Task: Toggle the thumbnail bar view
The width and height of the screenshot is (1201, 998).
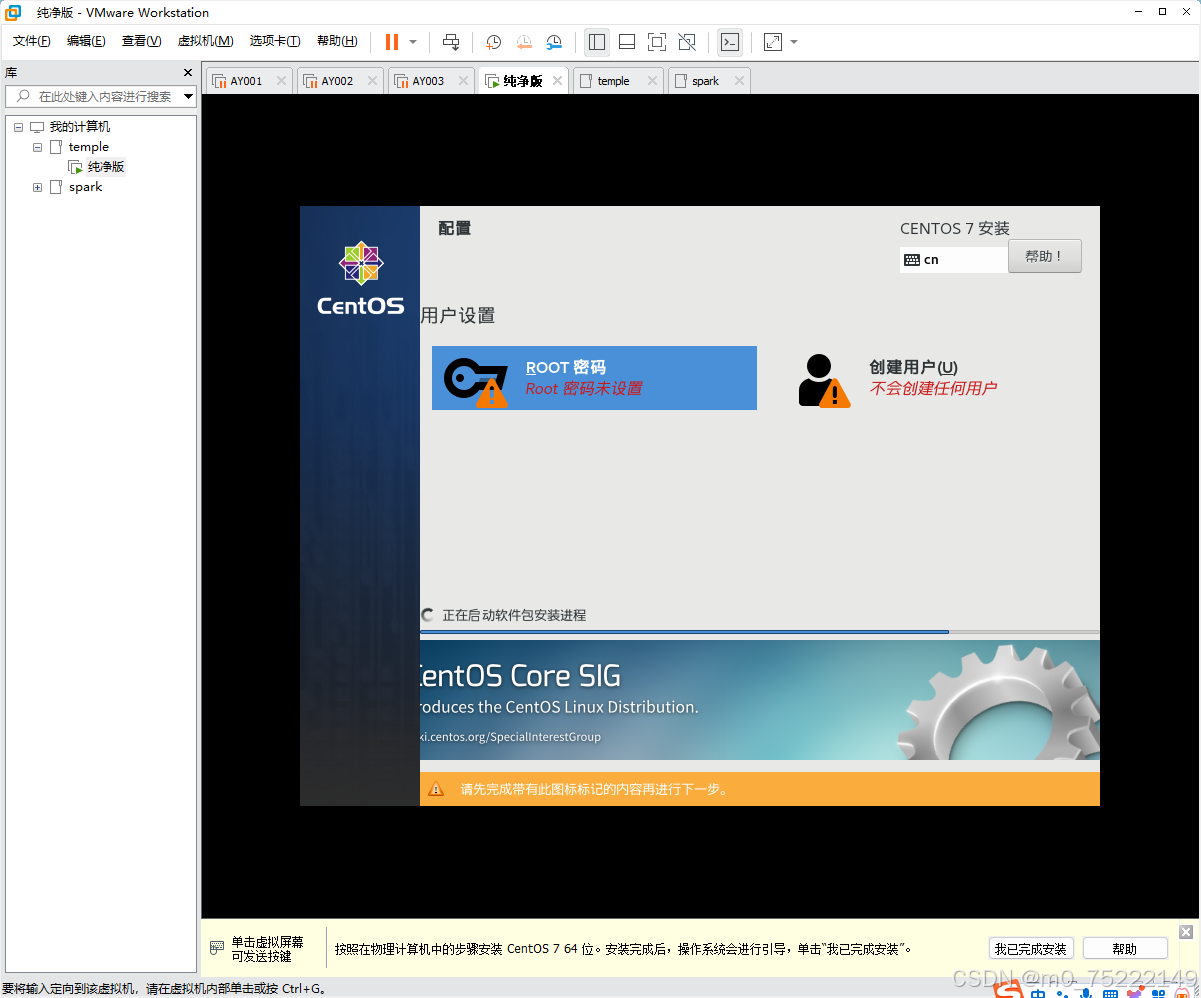Action: (x=627, y=42)
